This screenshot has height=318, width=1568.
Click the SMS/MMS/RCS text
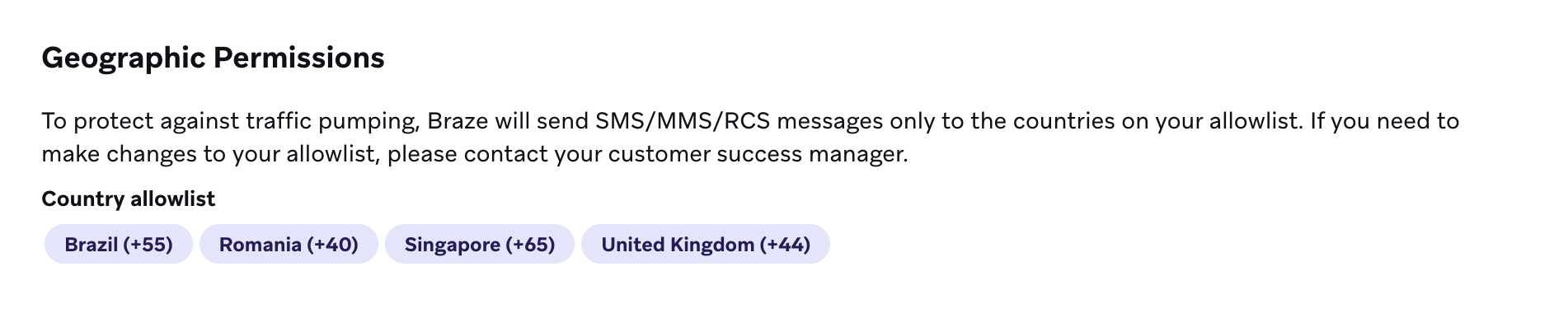point(682,121)
